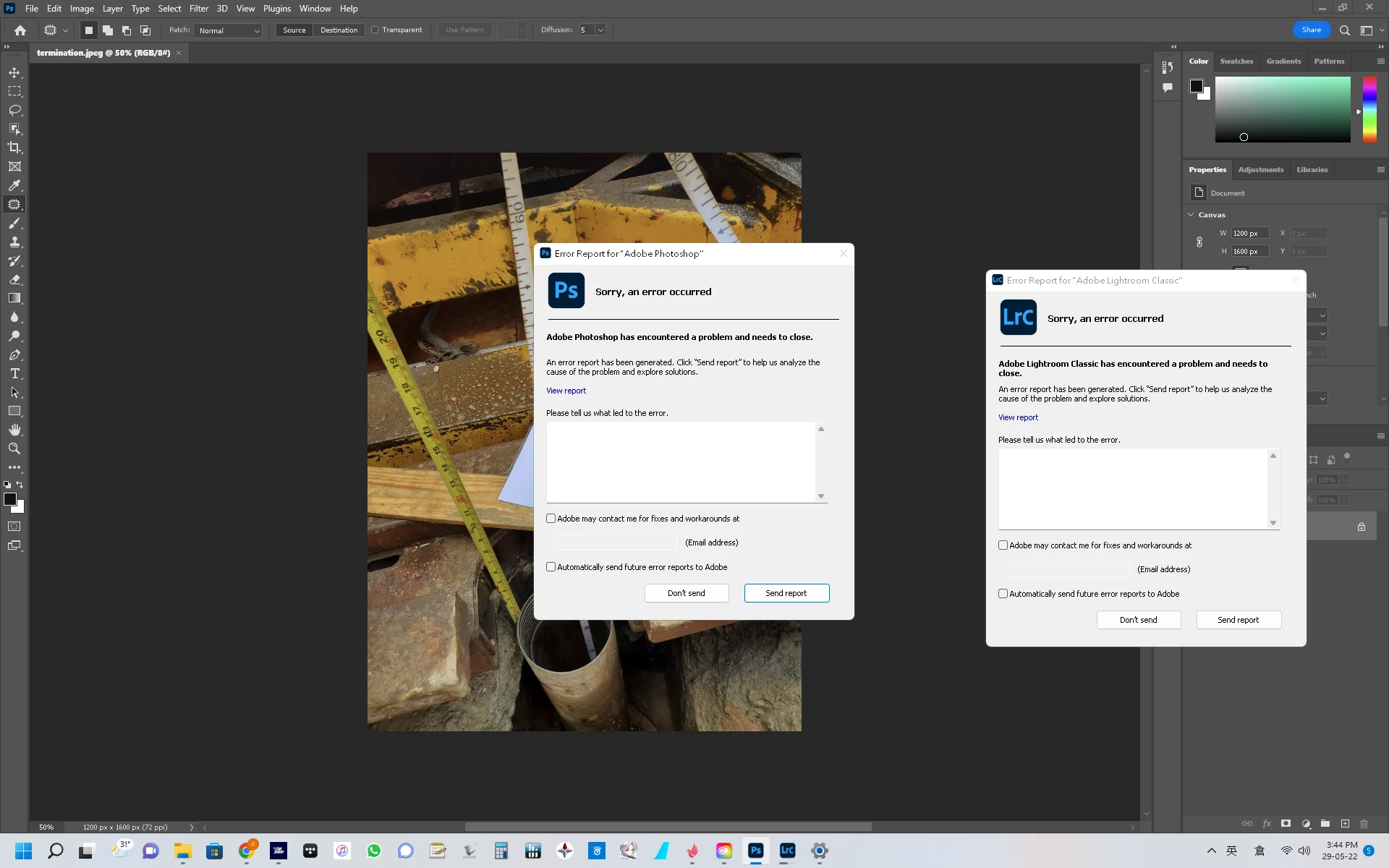Select the Lasso tool
Viewport: 1389px width, 868px height.
pyautogui.click(x=14, y=110)
